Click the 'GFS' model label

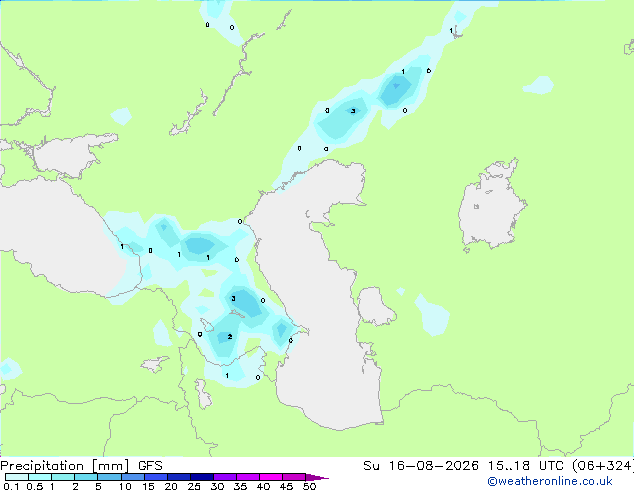pyautogui.click(x=150, y=466)
